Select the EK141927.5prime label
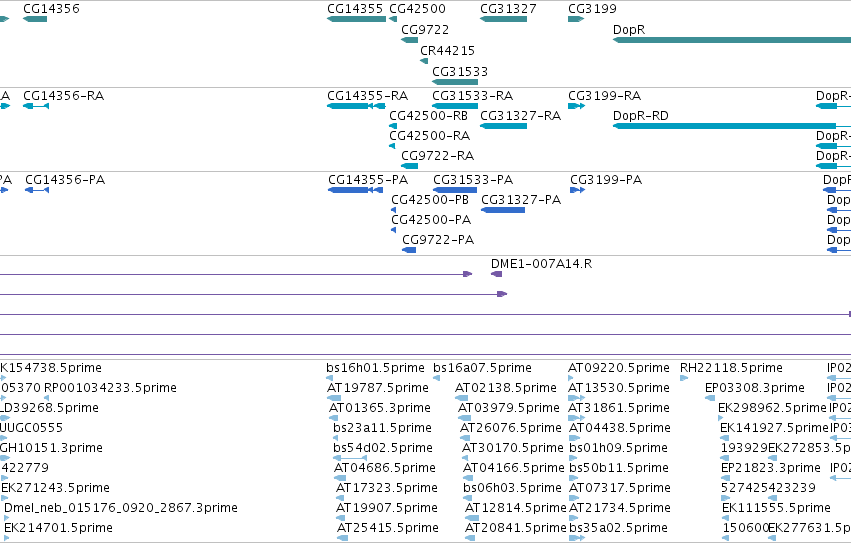The image size is (851, 543). click(x=774, y=428)
